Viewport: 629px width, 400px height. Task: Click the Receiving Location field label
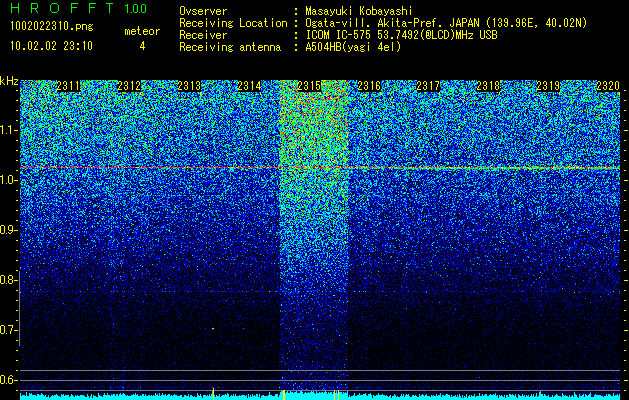click(233, 23)
